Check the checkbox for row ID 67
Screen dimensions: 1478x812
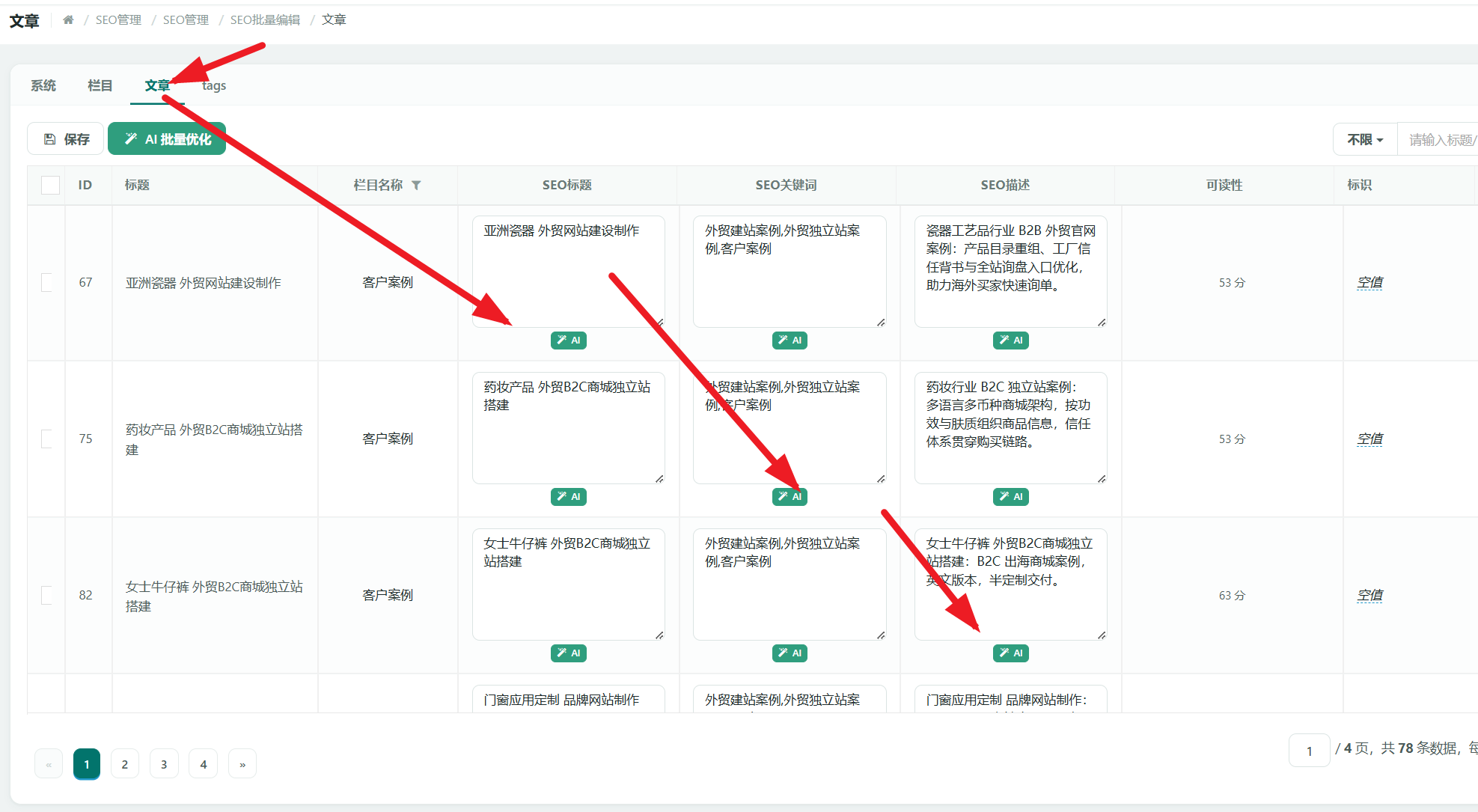click(x=46, y=282)
